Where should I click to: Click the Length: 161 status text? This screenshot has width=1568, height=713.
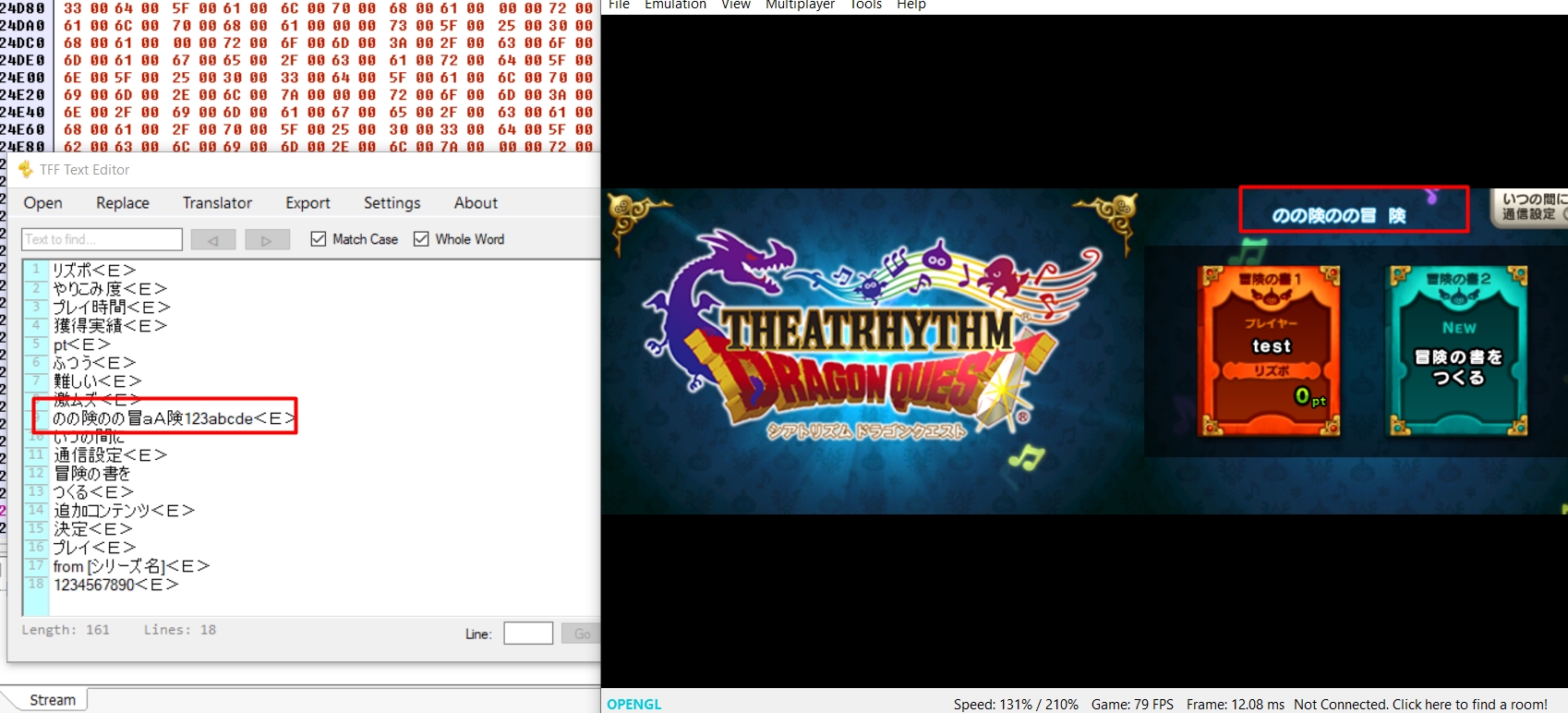click(66, 630)
